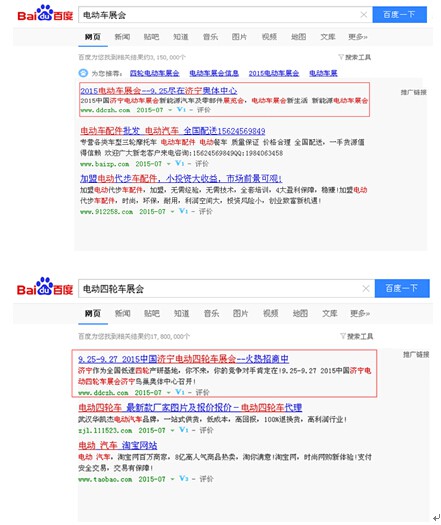Select the 网页 tab under the 电动车展会 search
This screenshot has height=525, width=441.
tap(93, 37)
